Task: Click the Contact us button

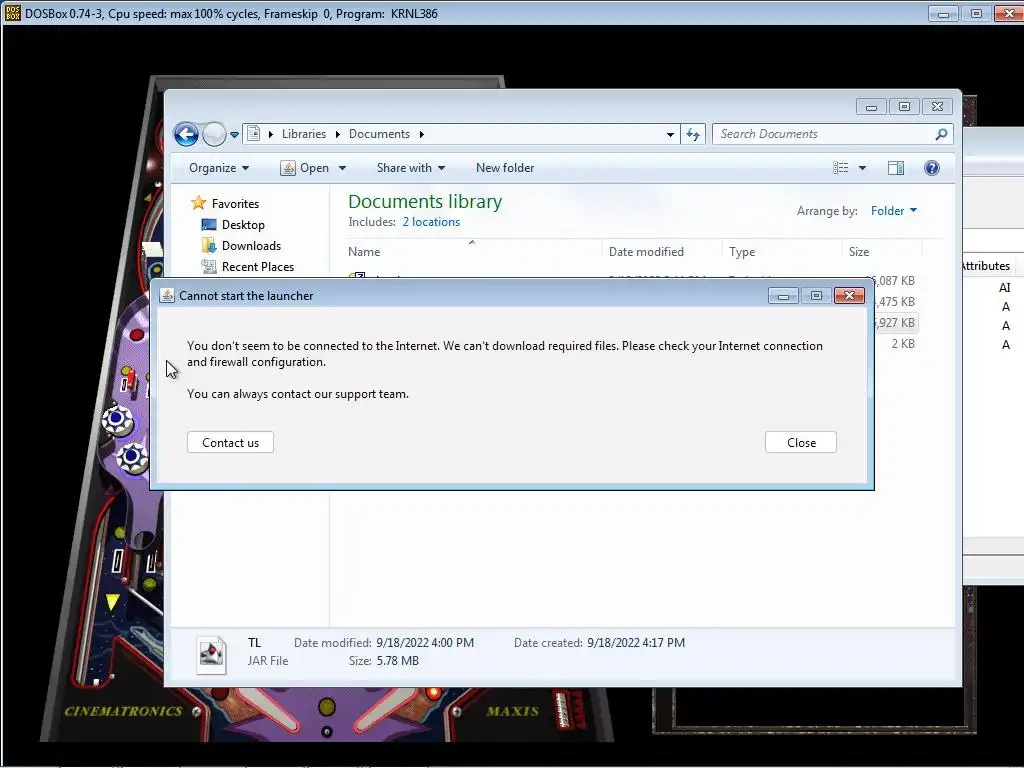Action: [x=231, y=442]
